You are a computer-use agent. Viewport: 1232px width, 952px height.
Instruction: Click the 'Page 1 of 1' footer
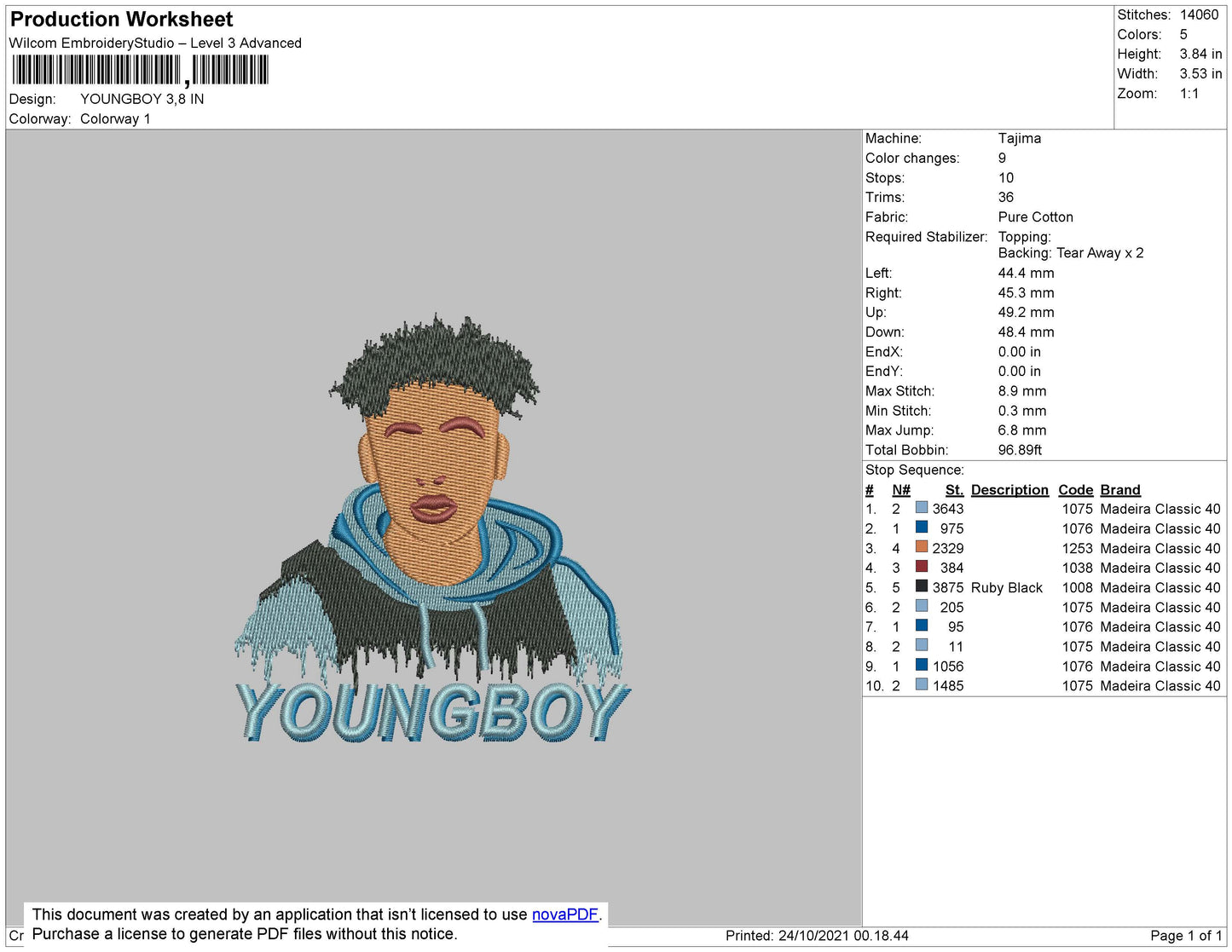coord(1186,936)
